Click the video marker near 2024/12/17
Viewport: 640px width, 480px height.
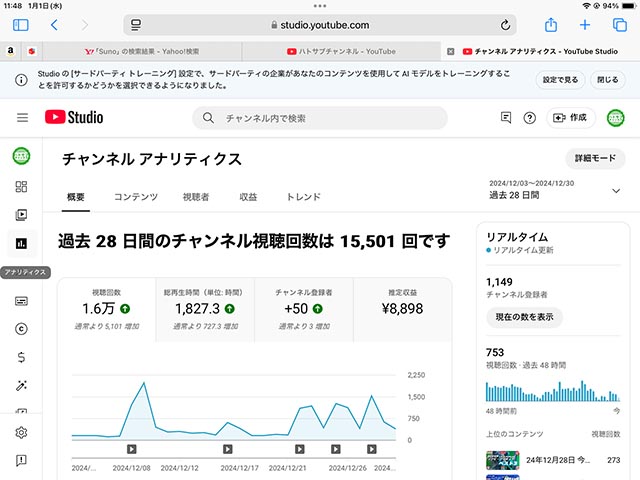pos(228,449)
